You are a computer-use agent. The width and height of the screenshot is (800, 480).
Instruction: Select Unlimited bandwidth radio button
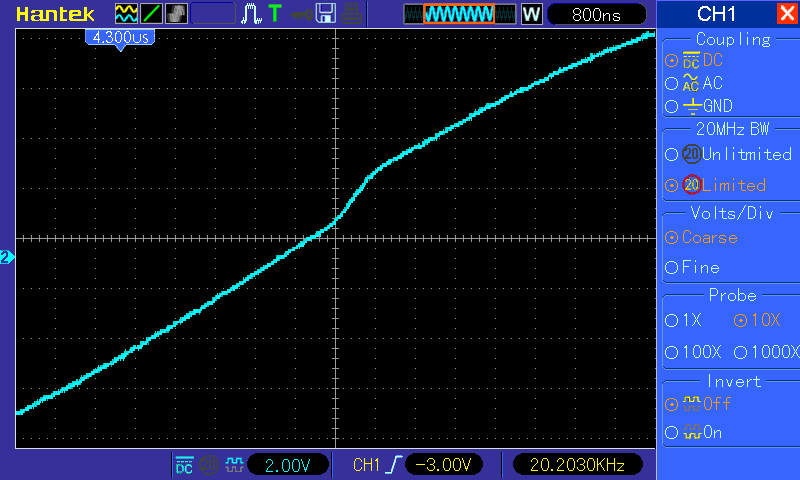[x=671, y=154]
